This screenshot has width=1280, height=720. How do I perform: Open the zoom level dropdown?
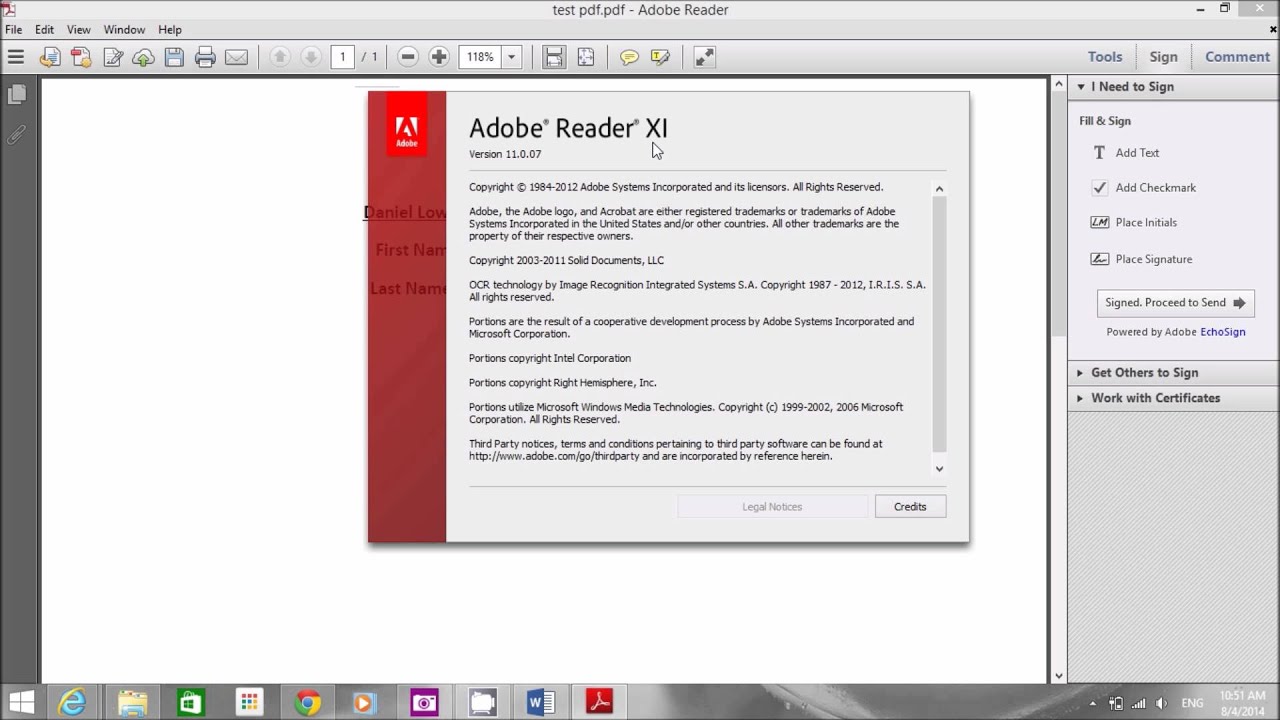point(511,57)
